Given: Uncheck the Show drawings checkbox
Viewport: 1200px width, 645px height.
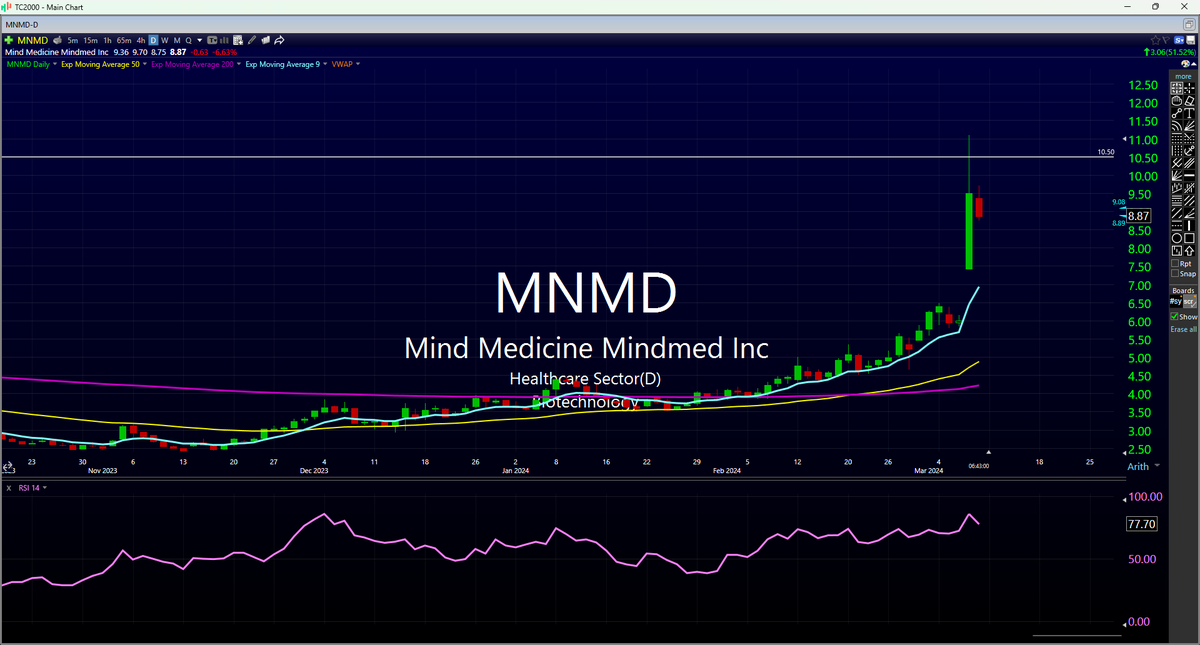Looking at the screenshot, I should click(x=1174, y=316).
